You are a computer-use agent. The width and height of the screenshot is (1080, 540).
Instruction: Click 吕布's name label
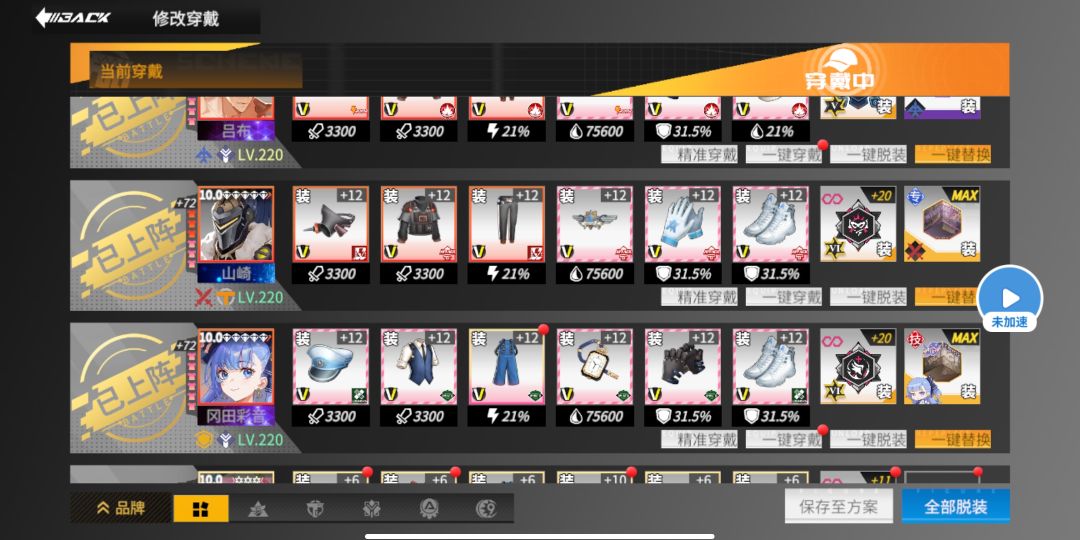point(236,131)
